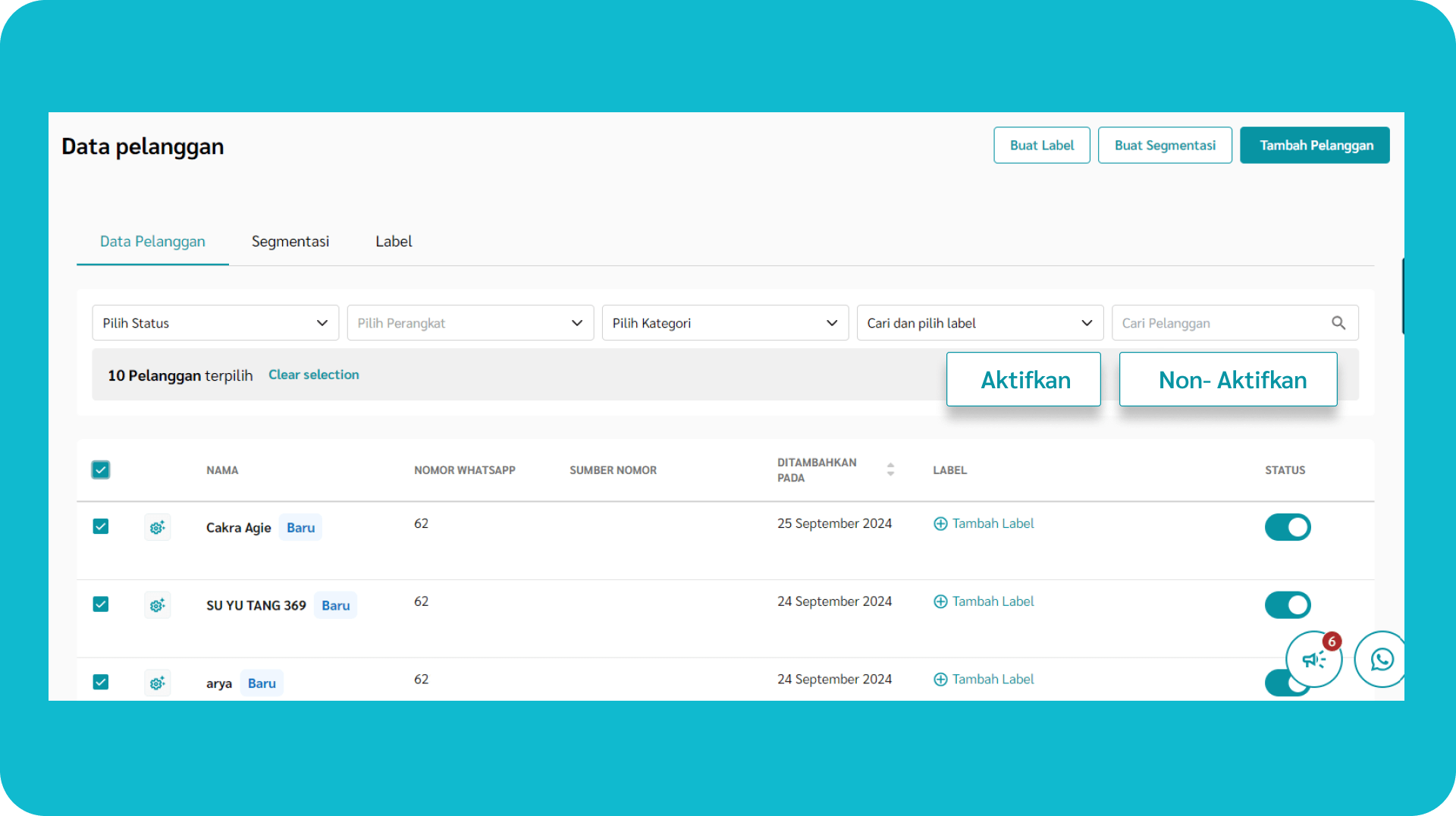Disable the status switch for Cakra Agie
1456x816 pixels.
point(1287,527)
